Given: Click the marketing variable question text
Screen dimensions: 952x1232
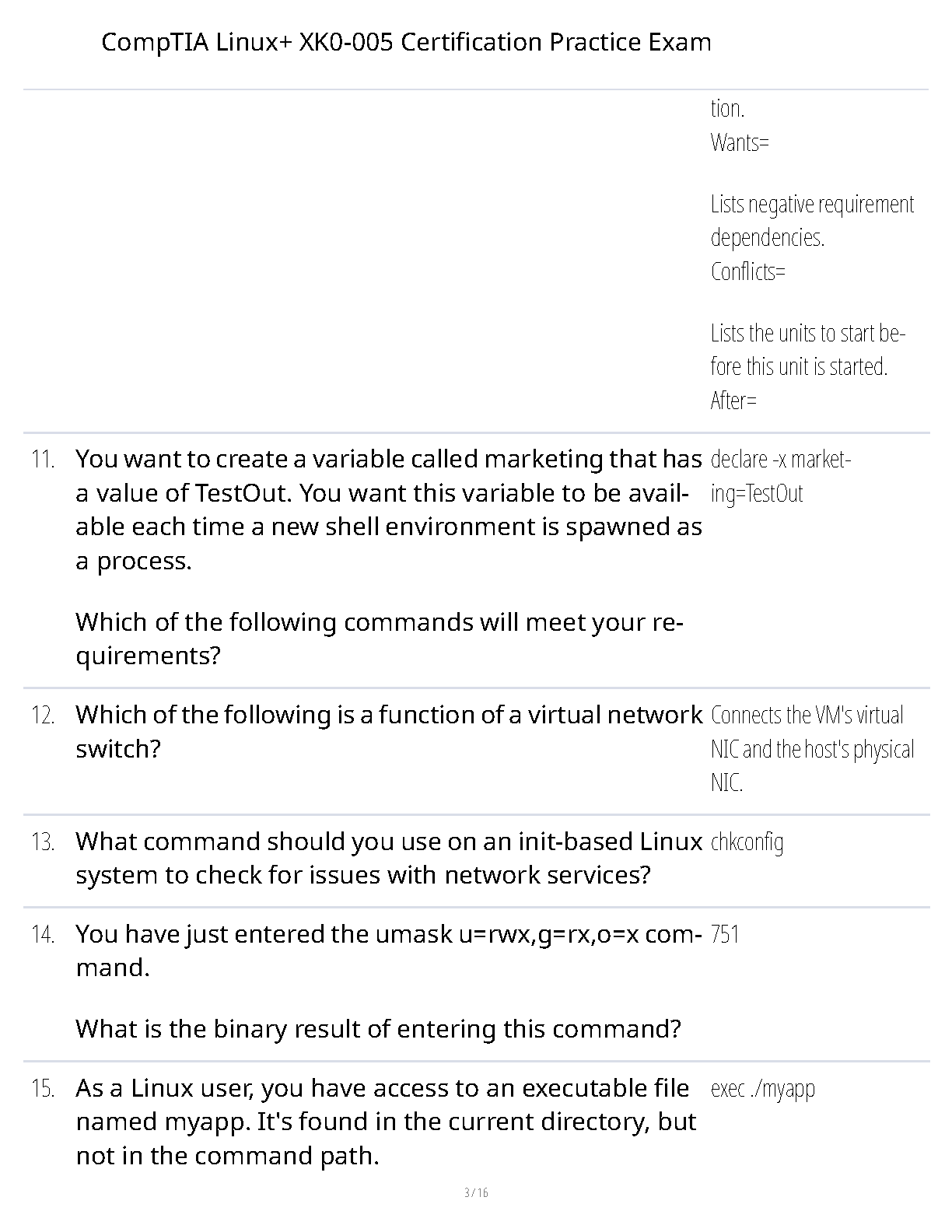Looking at the screenshot, I should (x=387, y=509).
